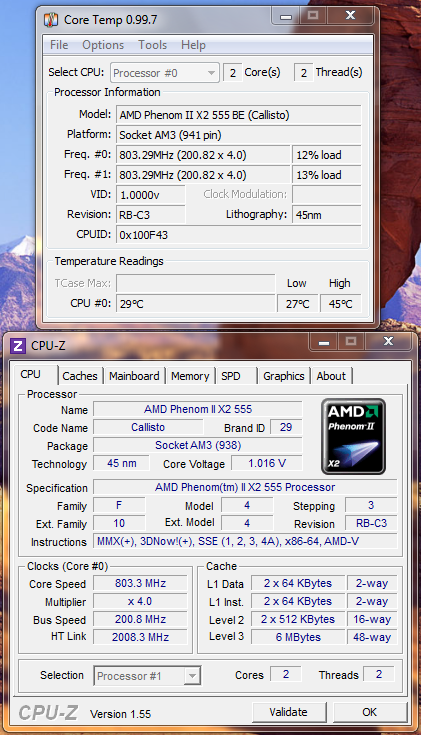The height and width of the screenshot is (735, 421).
Task: Click the Core Temp thermometer title icon
Action: pos(51,20)
